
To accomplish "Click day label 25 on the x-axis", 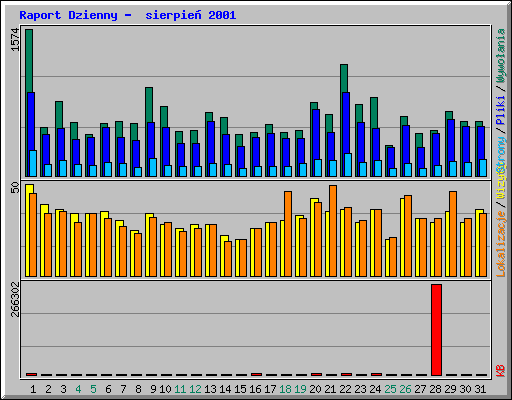I will 390,389.
